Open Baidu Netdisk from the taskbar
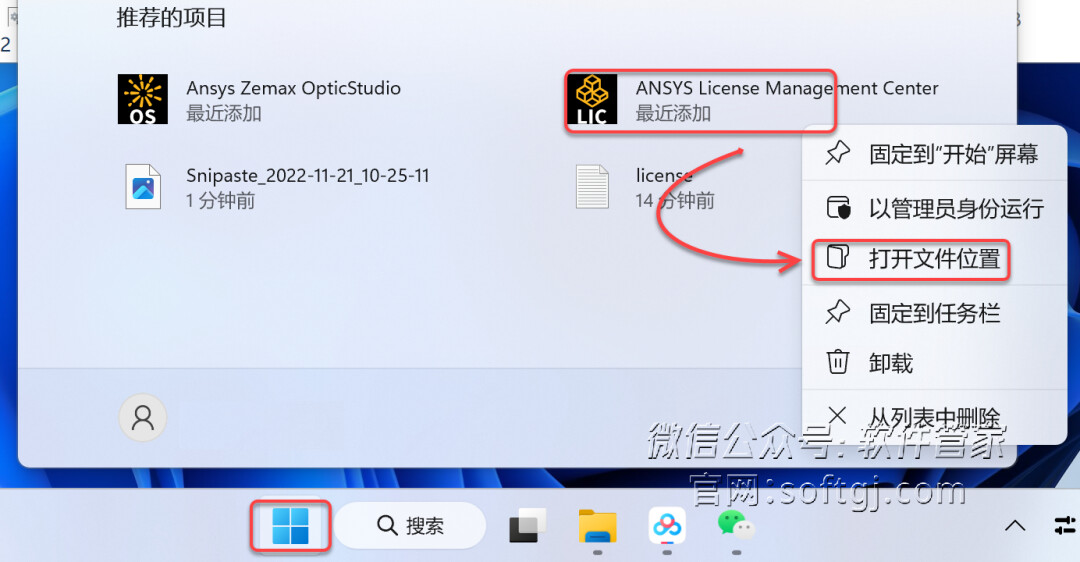 coord(667,527)
